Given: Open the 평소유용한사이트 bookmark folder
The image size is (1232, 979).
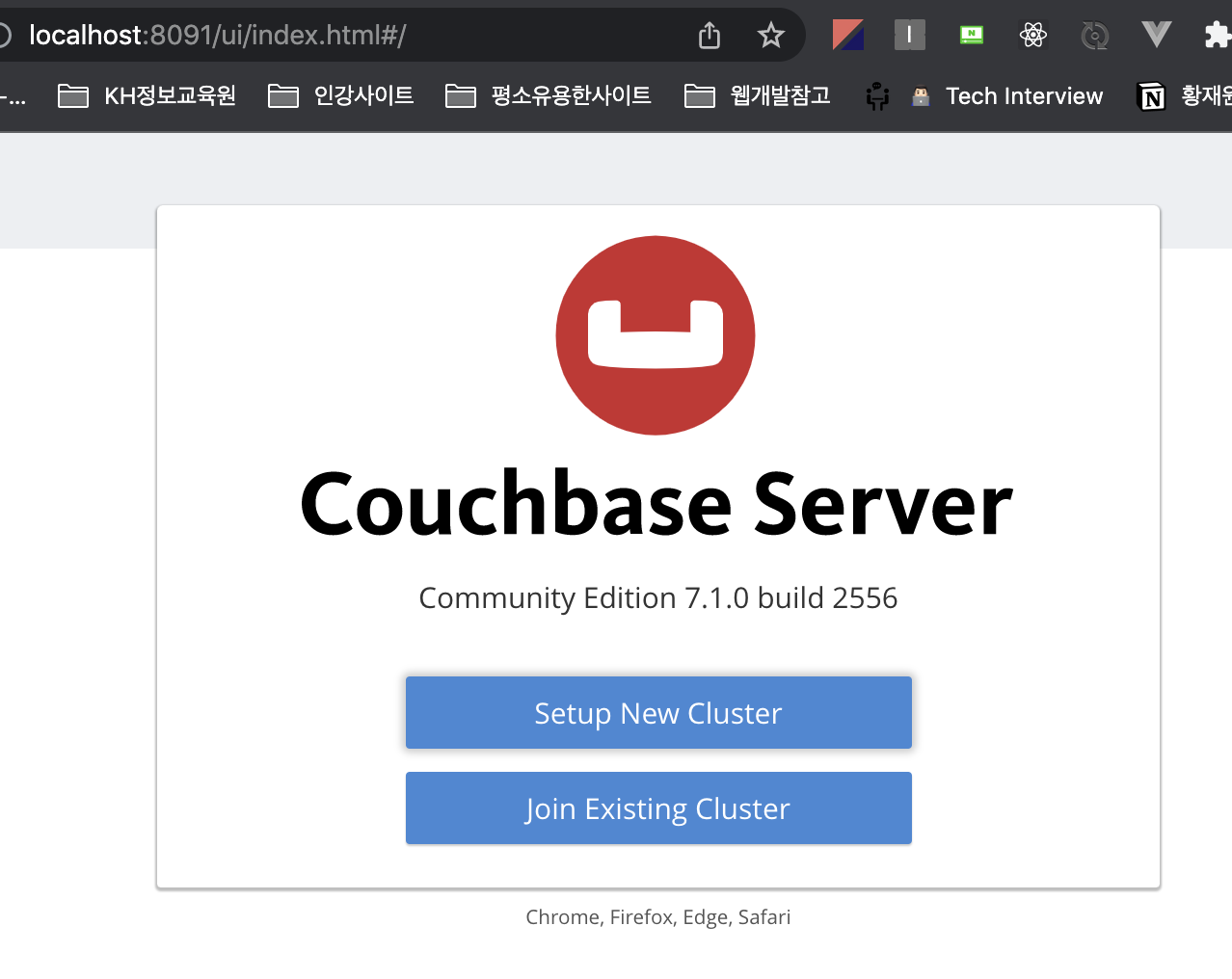Looking at the screenshot, I should coord(548,95).
